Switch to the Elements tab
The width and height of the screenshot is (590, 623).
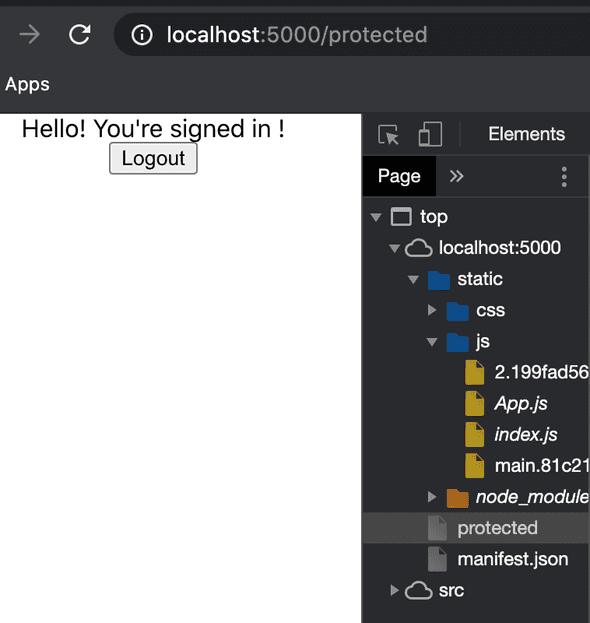pos(526,134)
